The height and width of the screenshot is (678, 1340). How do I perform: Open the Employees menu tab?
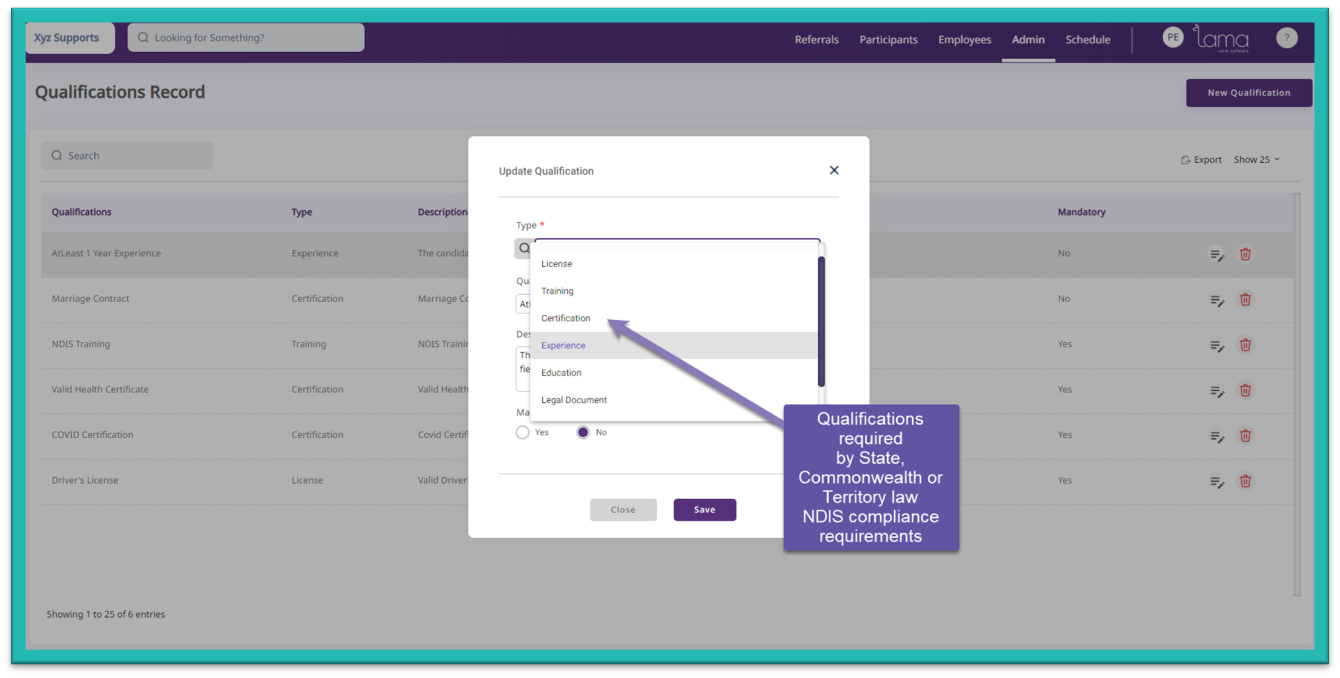964,40
